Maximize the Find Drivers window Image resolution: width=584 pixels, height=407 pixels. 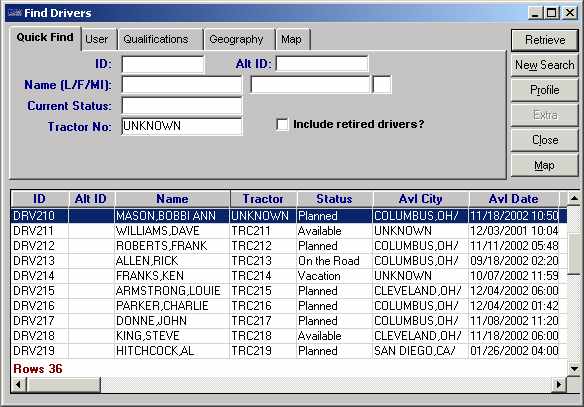(x=552, y=13)
